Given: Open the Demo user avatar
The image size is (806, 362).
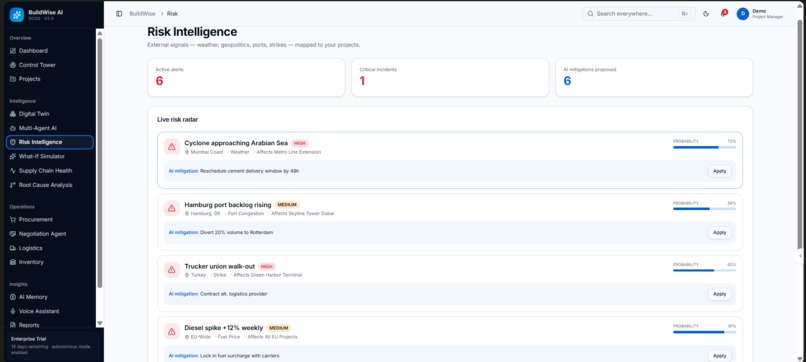Looking at the screenshot, I should pyautogui.click(x=742, y=14).
